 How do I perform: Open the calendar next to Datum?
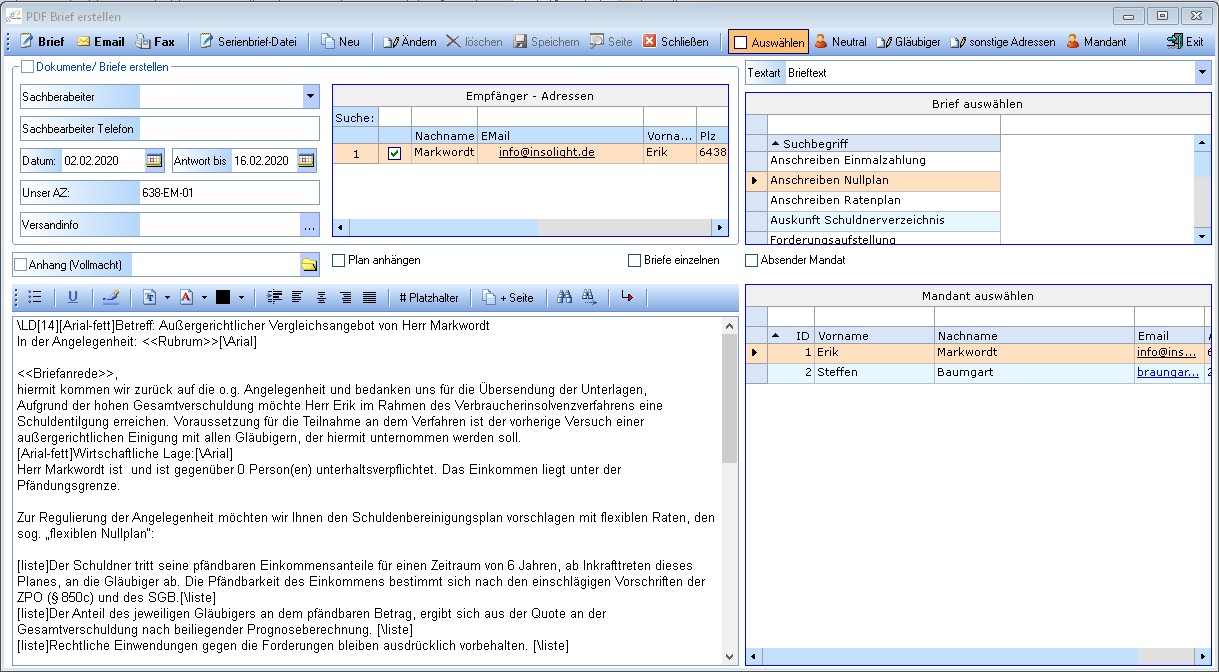[154, 160]
